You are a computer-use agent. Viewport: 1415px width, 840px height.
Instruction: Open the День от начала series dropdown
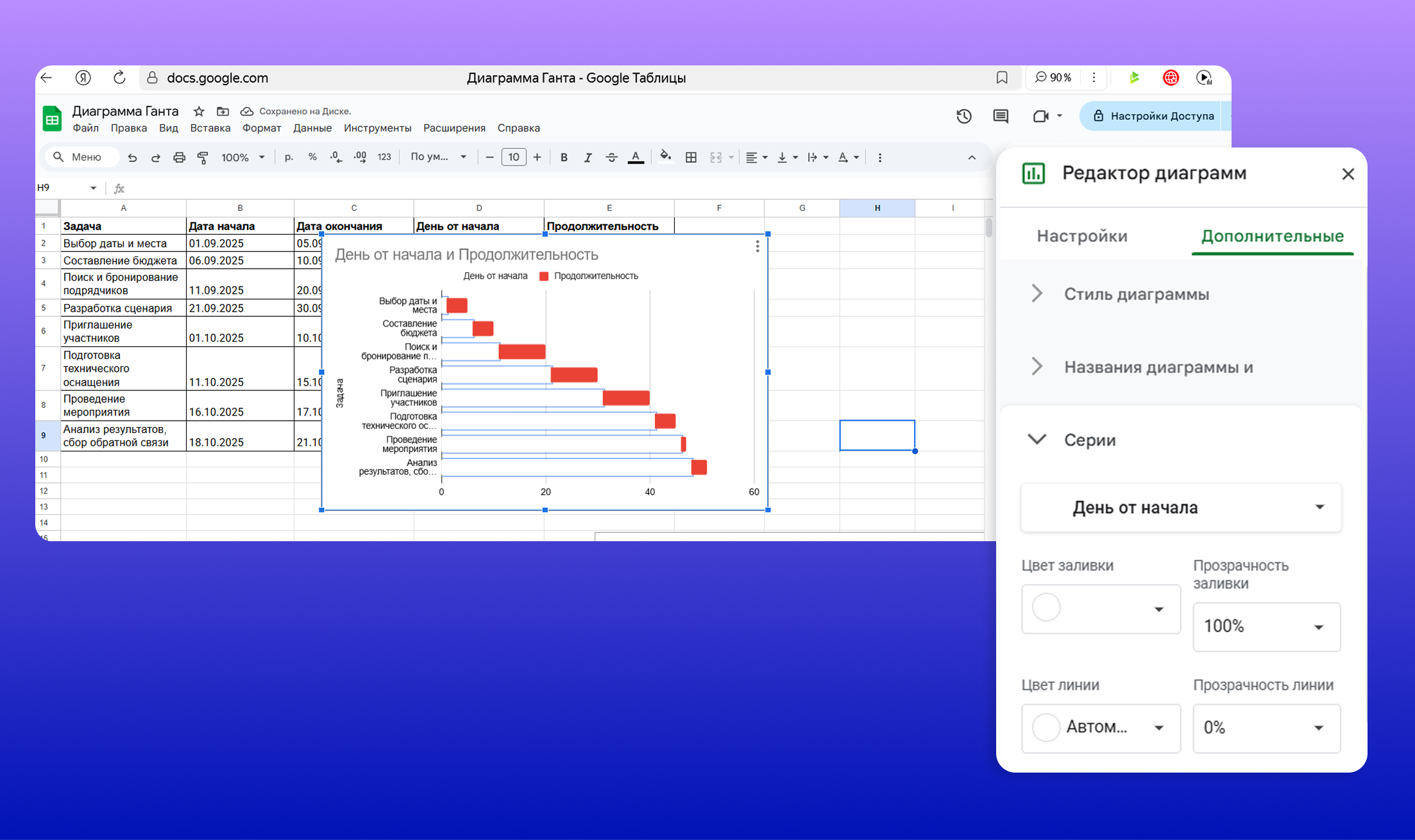pyautogui.click(x=1181, y=507)
